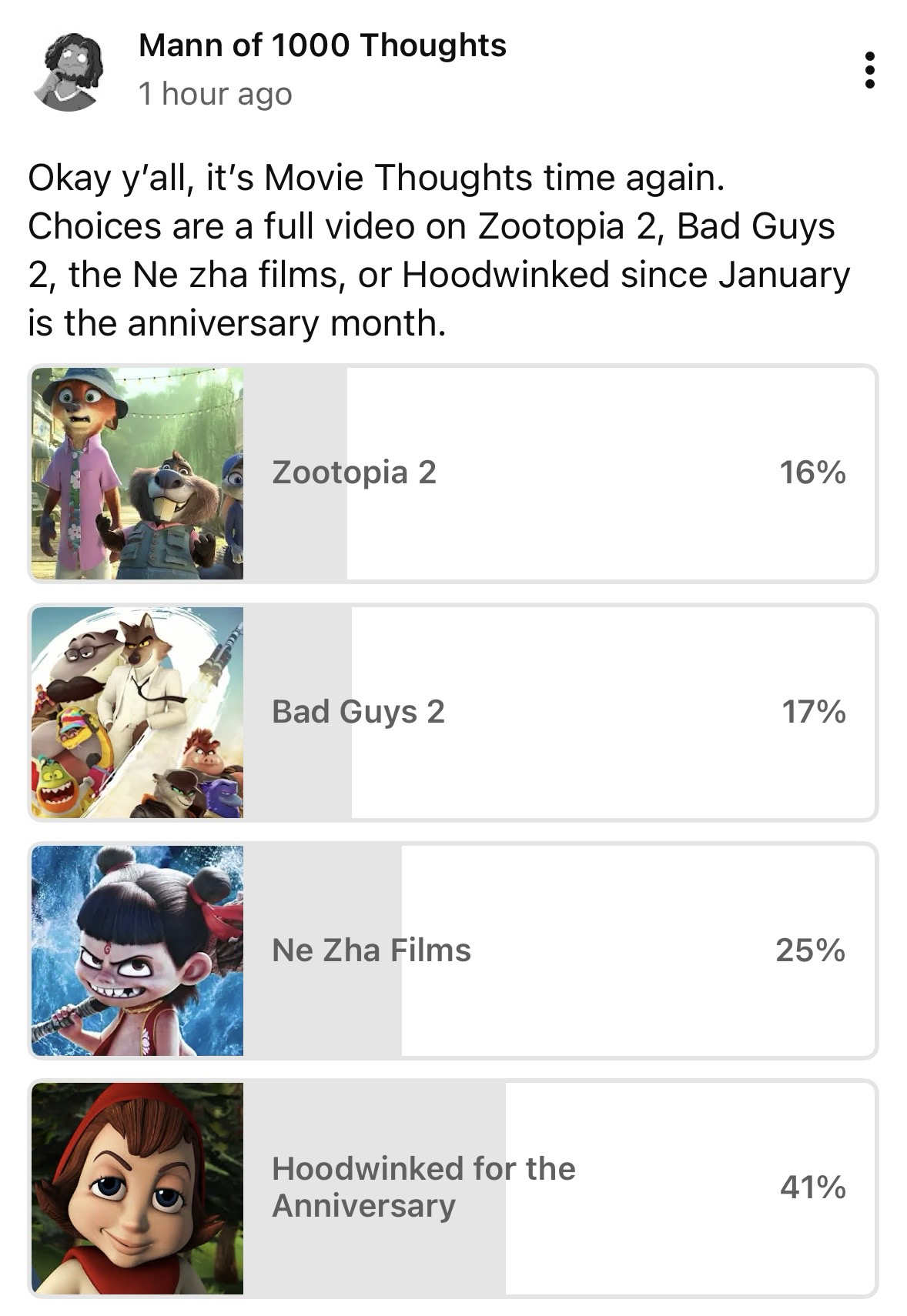Click the 41% result for Hoodwinked
Viewport: 907px width, 1316px height.
click(x=812, y=1187)
